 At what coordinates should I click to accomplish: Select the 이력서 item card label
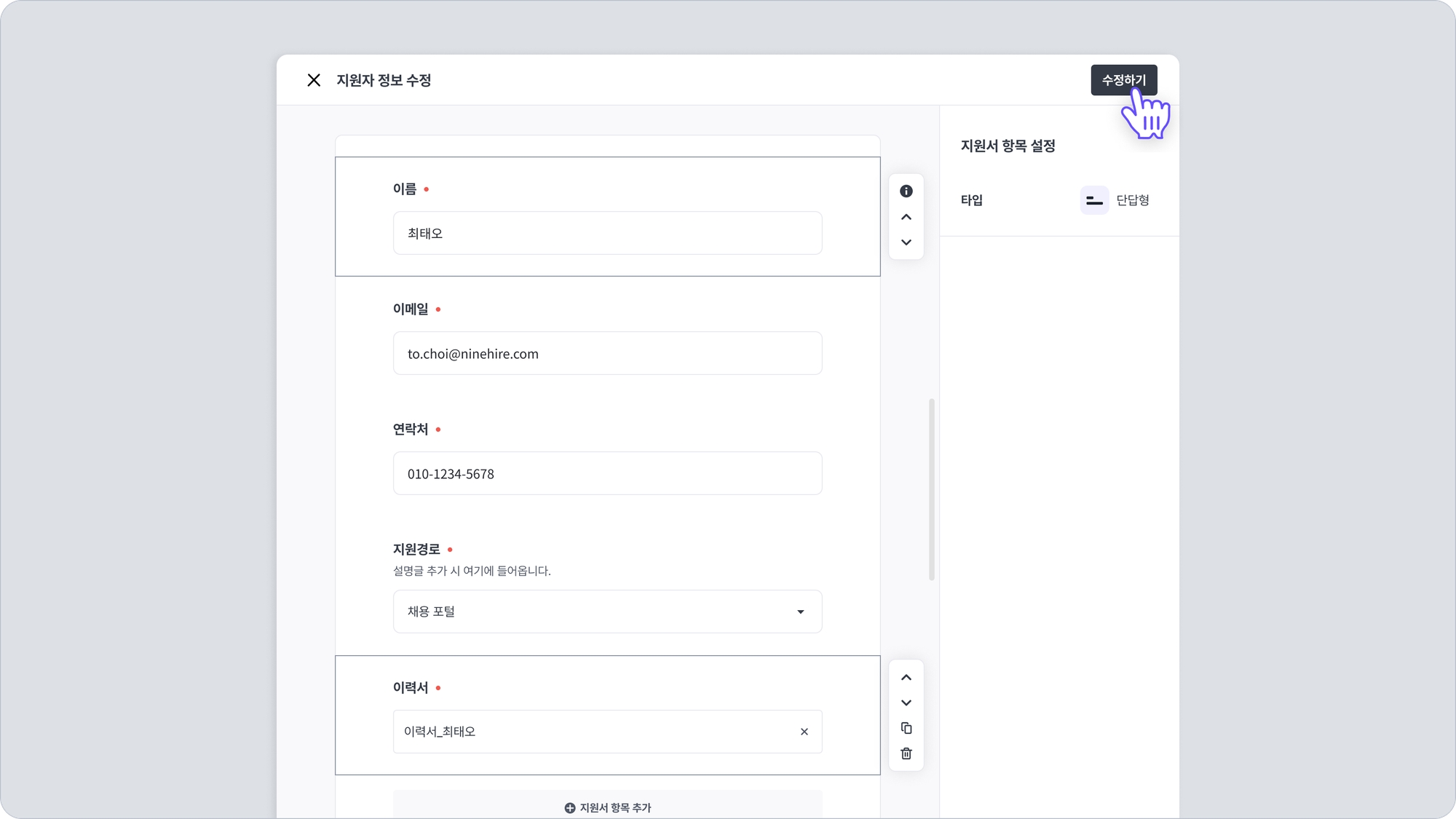coord(411,687)
